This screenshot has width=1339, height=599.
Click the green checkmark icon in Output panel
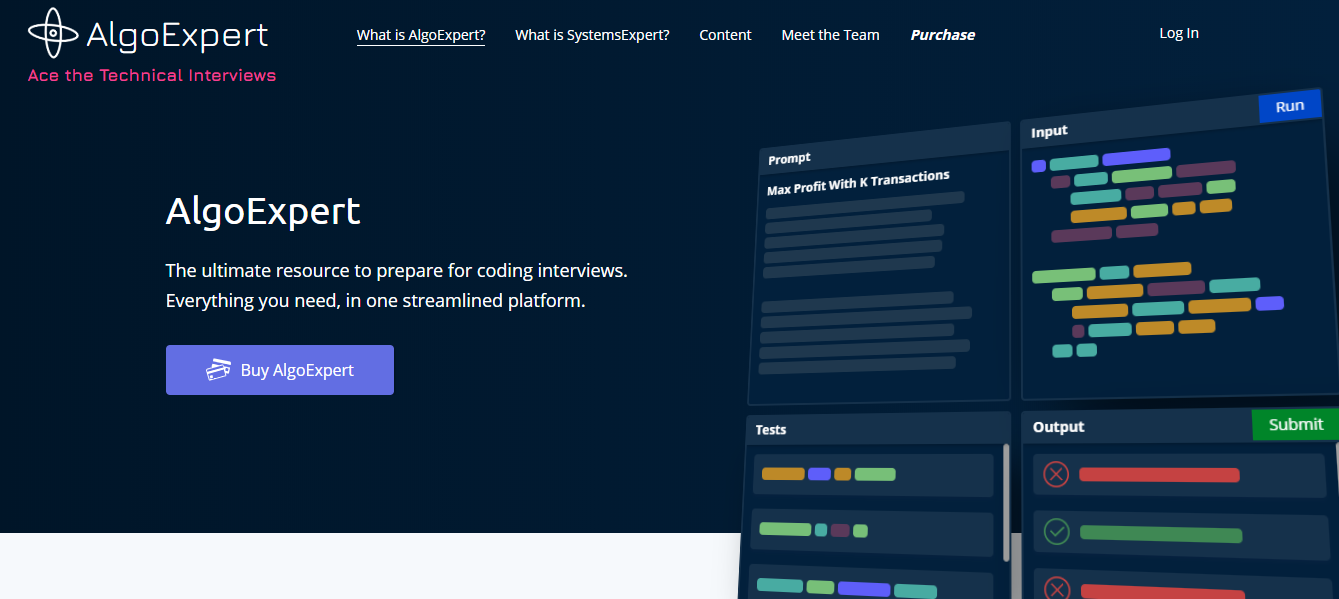(1056, 531)
